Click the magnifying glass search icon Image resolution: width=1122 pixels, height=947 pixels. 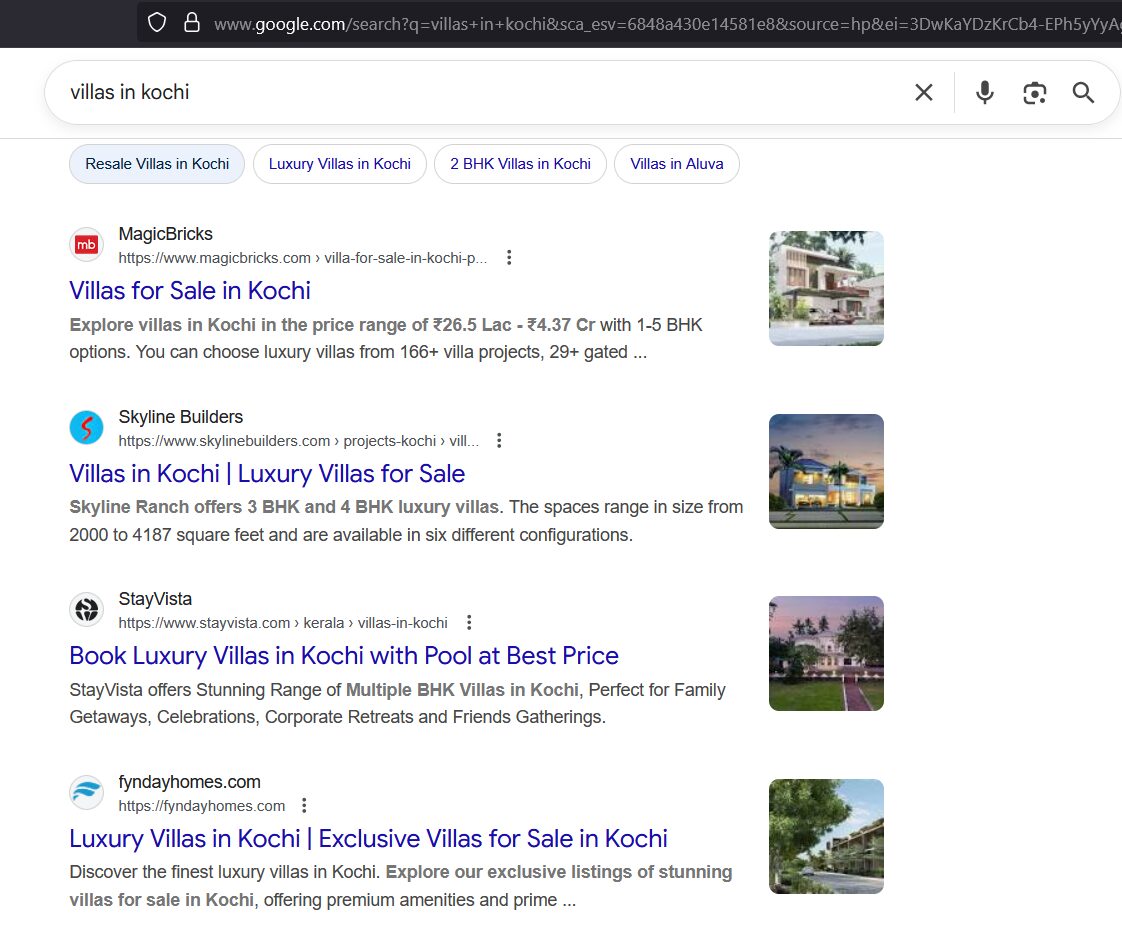tap(1083, 93)
